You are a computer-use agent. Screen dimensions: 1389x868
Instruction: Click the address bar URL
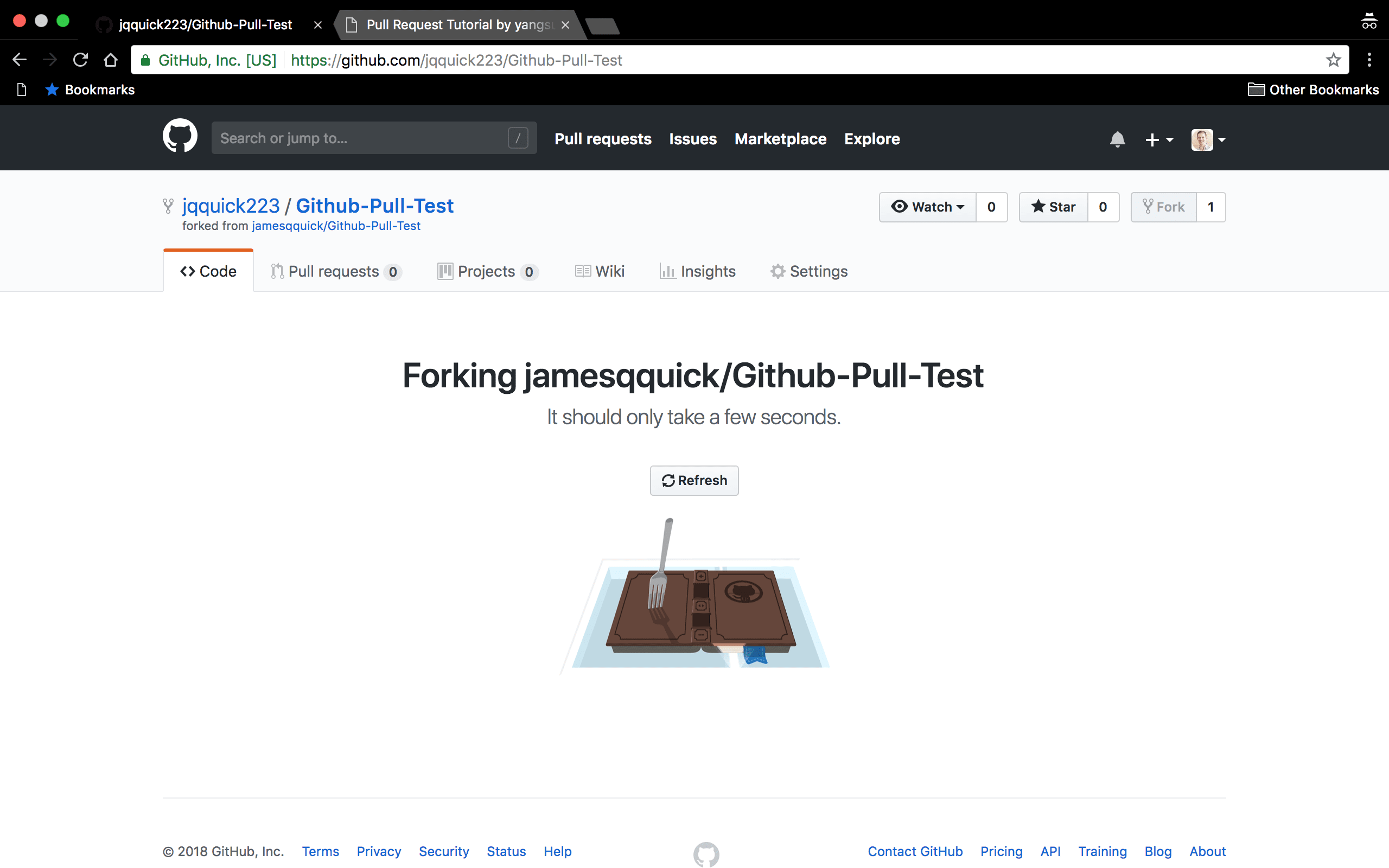click(x=456, y=60)
